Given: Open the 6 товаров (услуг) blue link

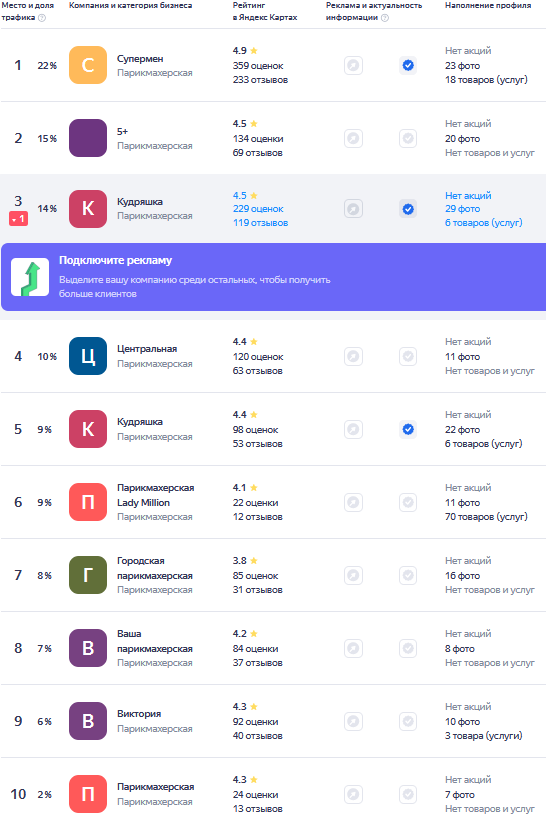Looking at the screenshot, I should click(483, 223).
